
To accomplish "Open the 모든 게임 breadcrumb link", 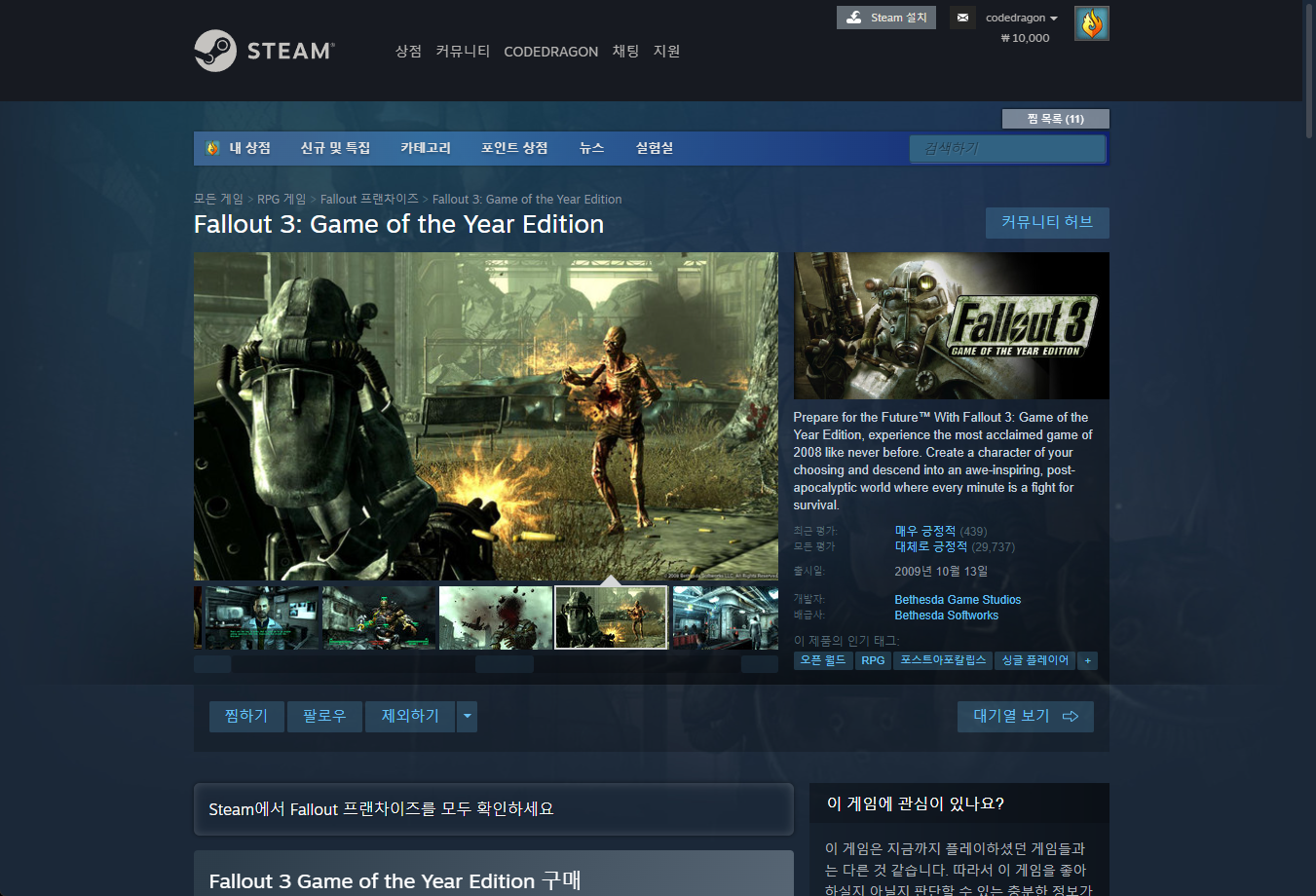I will (x=218, y=199).
